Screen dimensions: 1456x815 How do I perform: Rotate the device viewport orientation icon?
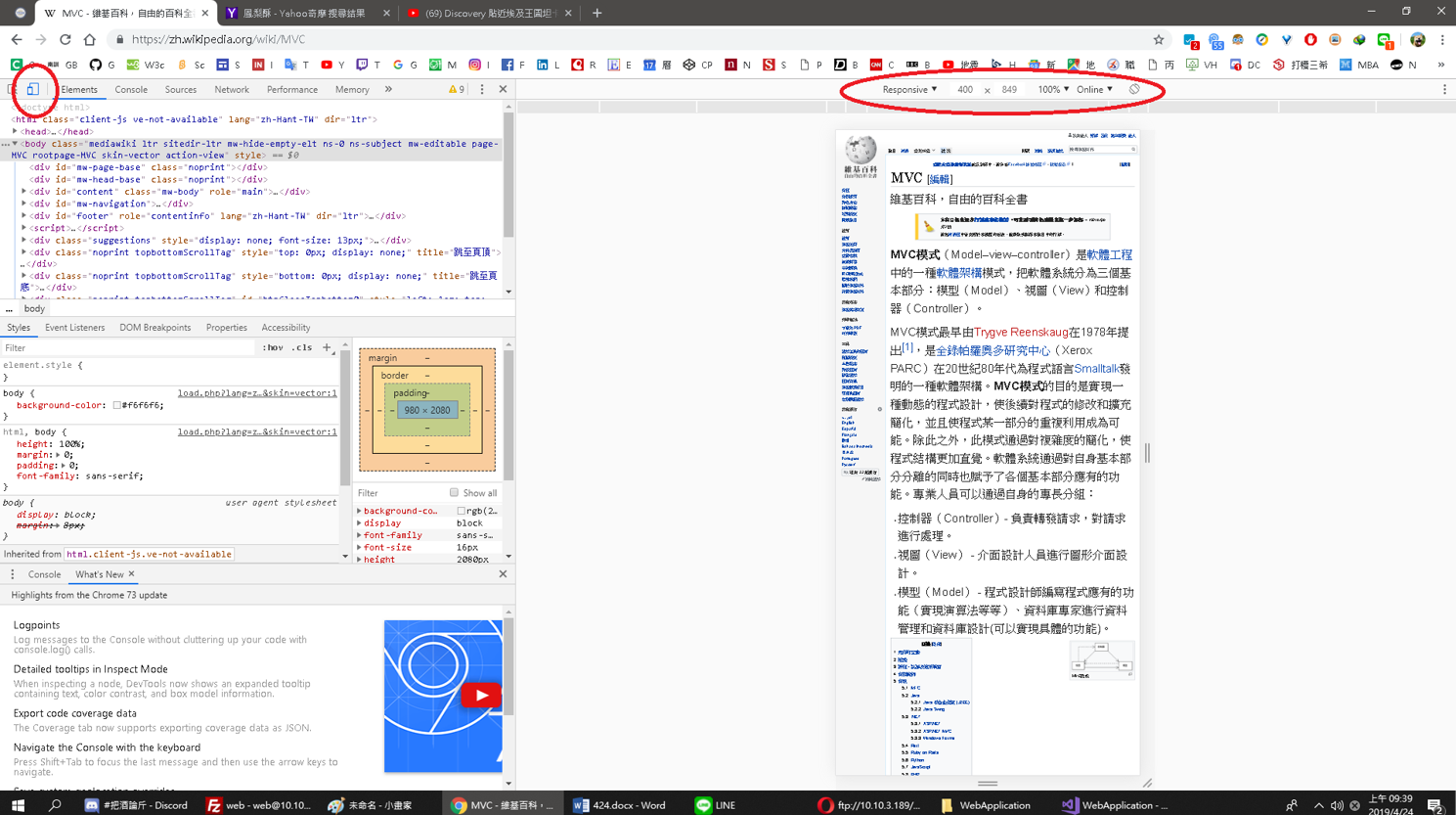point(1134,89)
